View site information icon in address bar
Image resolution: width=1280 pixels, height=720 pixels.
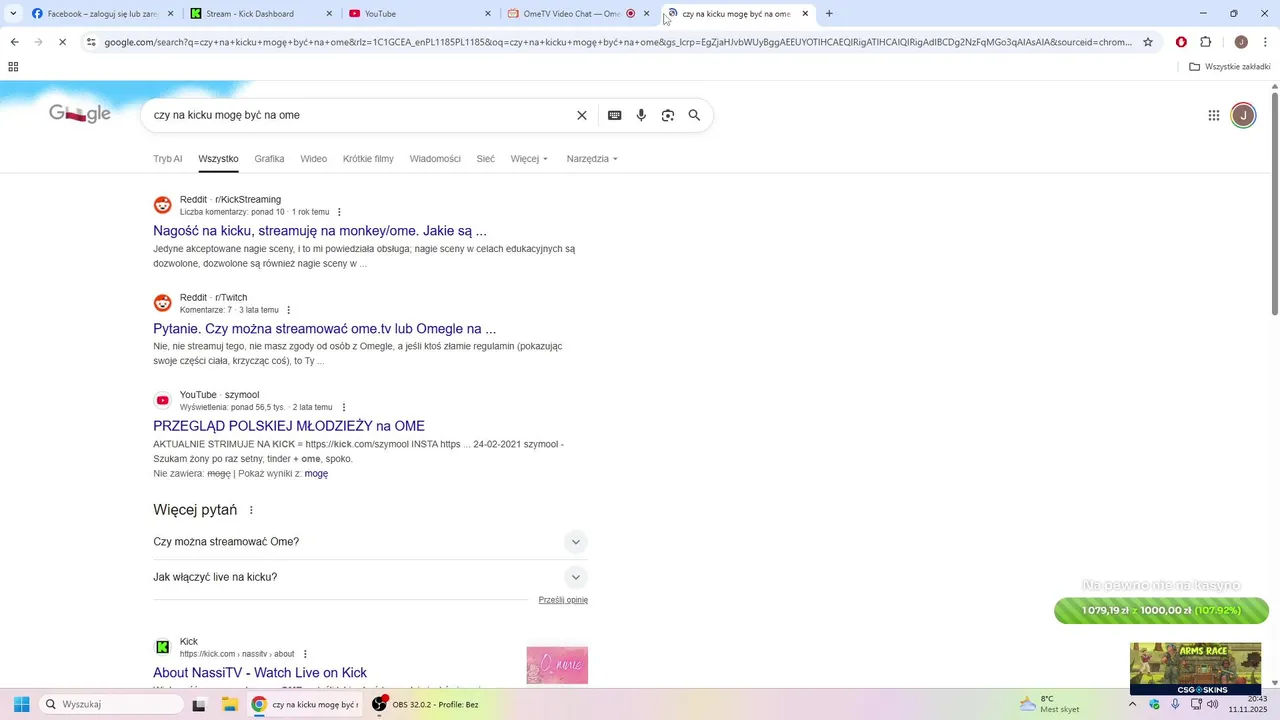91,42
